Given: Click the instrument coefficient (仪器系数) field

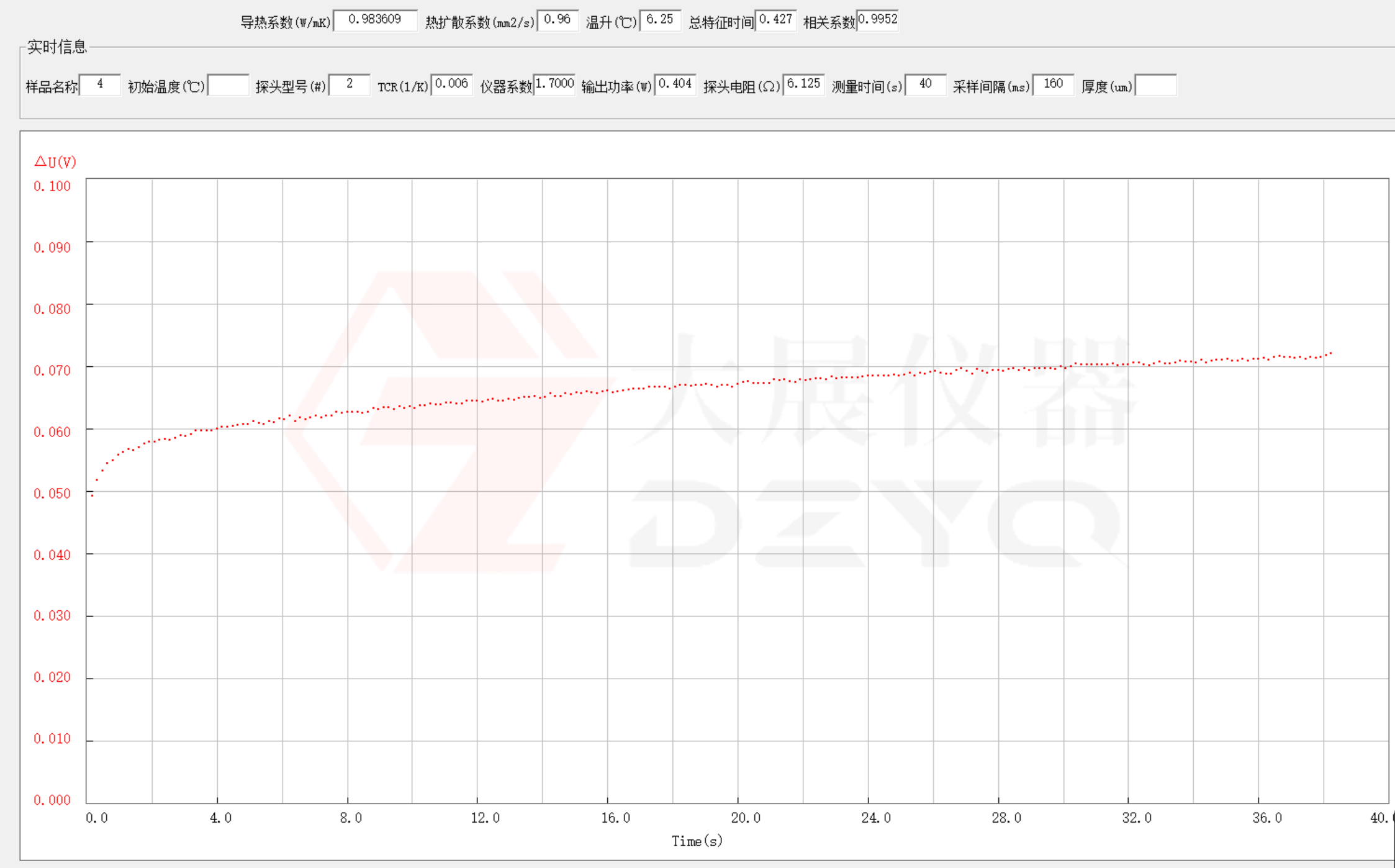Looking at the screenshot, I should (x=554, y=84).
